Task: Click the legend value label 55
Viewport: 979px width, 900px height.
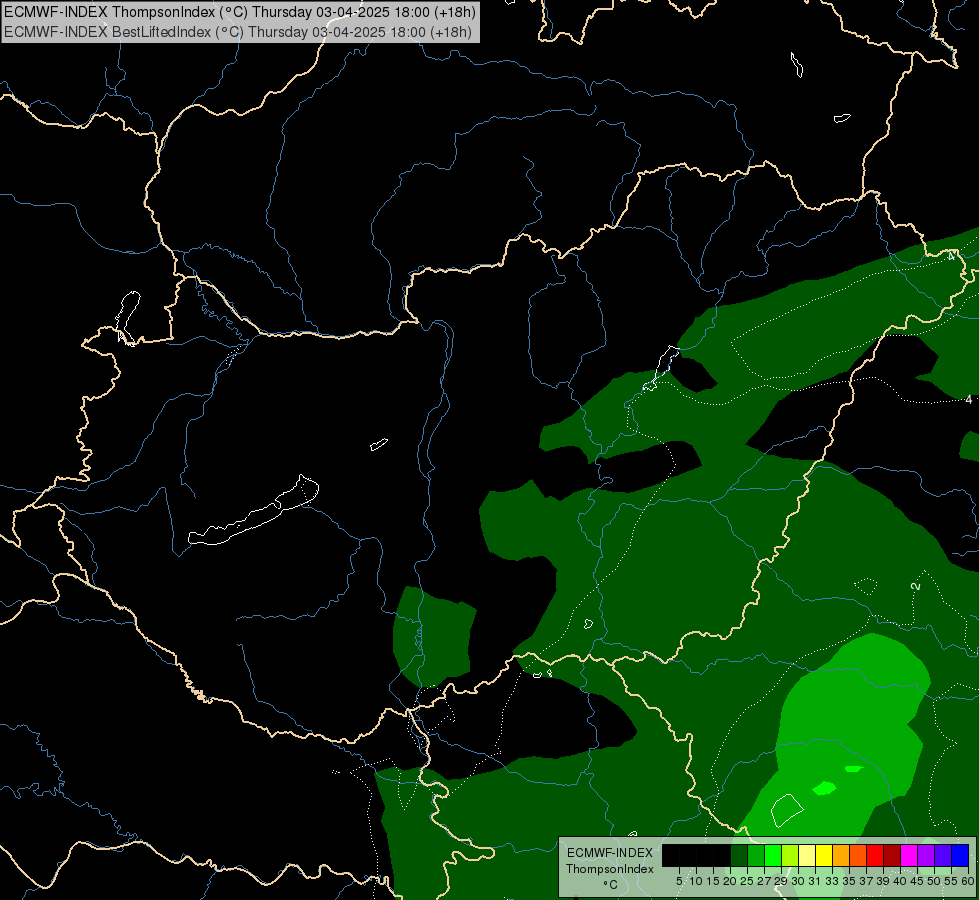Action: [x=951, y=881]
